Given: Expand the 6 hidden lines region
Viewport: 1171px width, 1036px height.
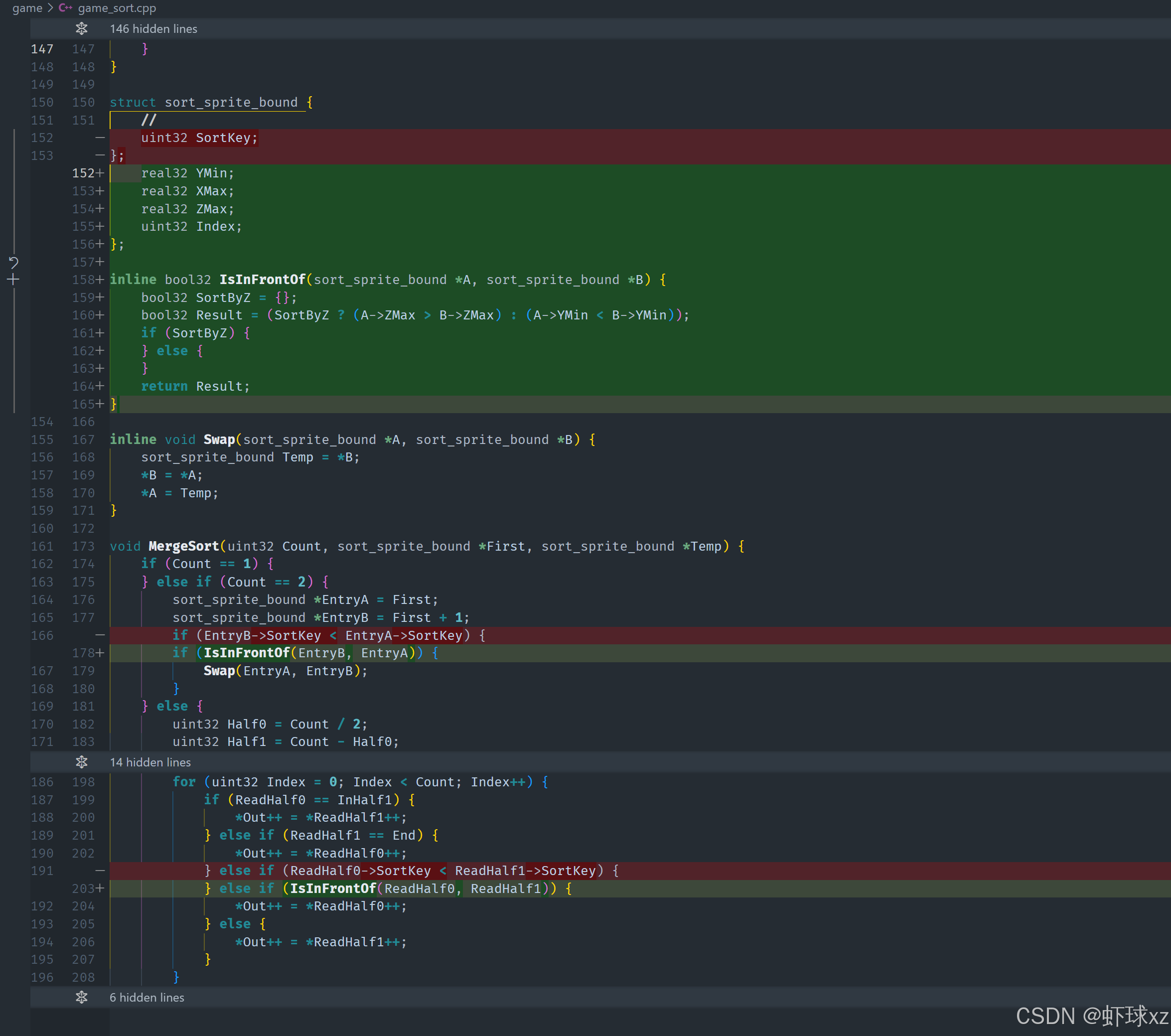Looking at the screenshot, I should click(146, 998).
